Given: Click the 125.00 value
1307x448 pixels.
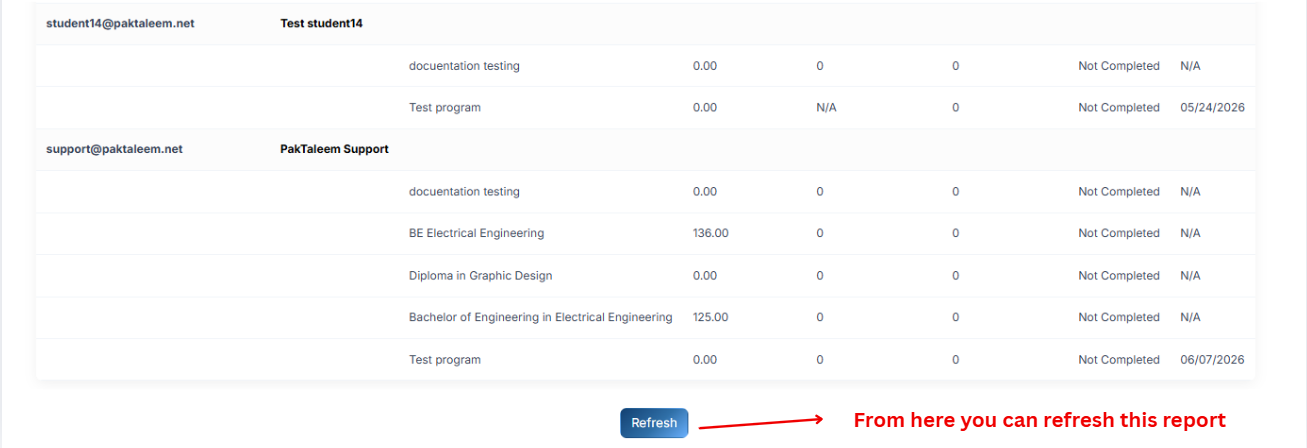Looking at the screenshot, I should (710, 317).
